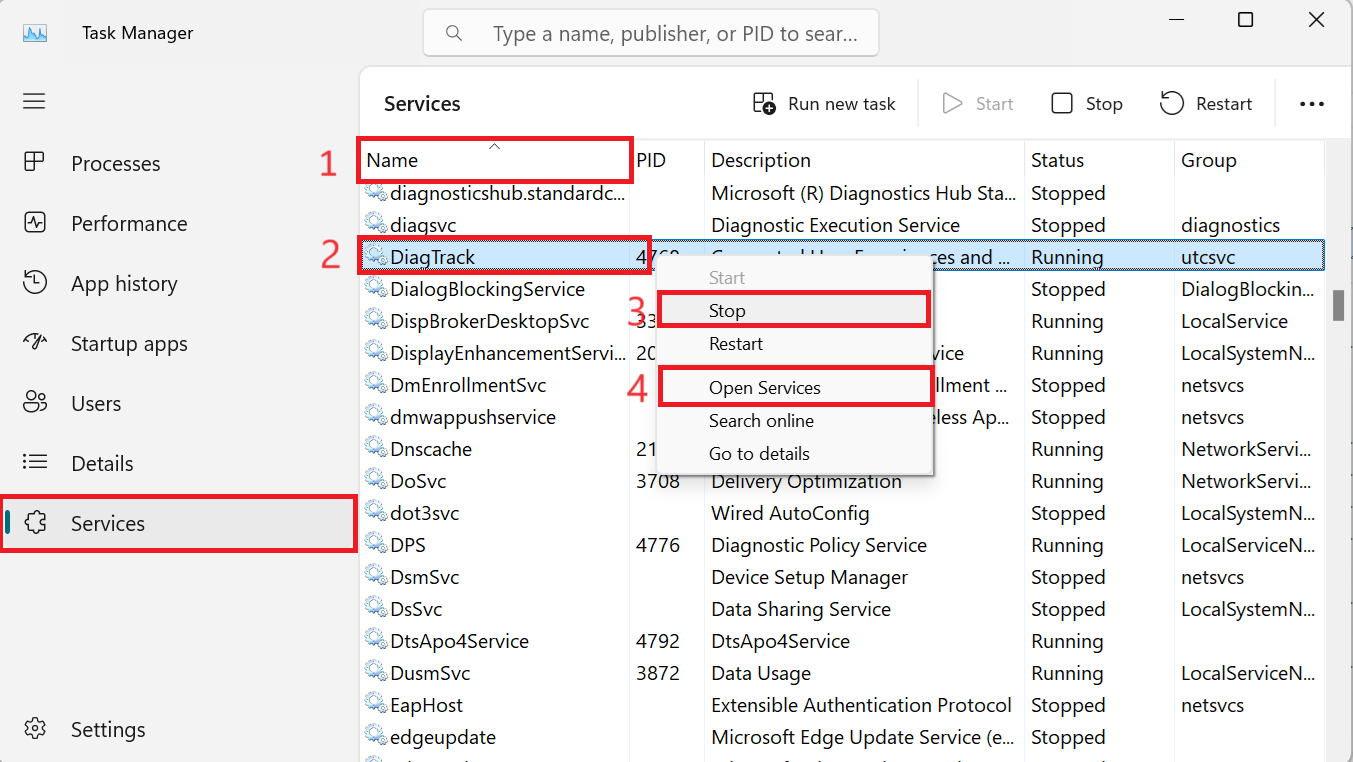Click the Run new task icon
Viewport: 1353px width, 762px height.
pos(764,104)
